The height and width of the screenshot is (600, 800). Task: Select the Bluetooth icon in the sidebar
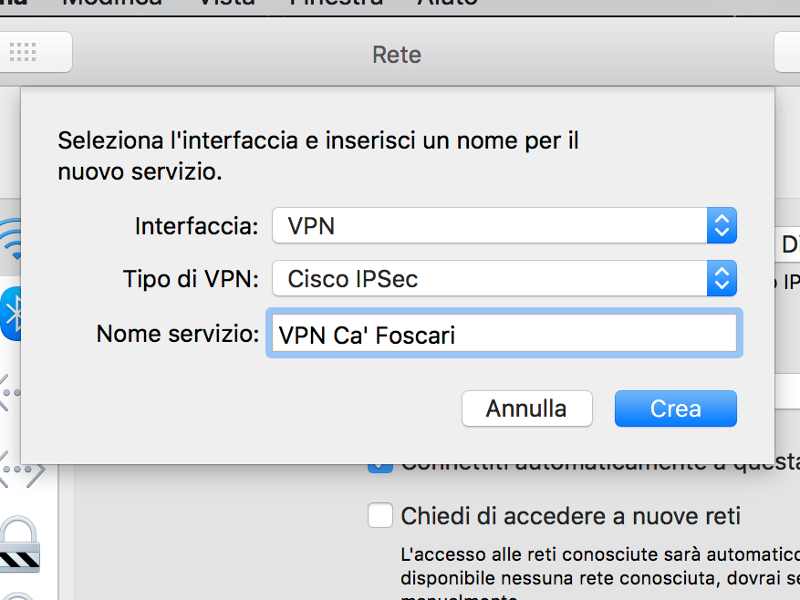(x=11, y=313)
